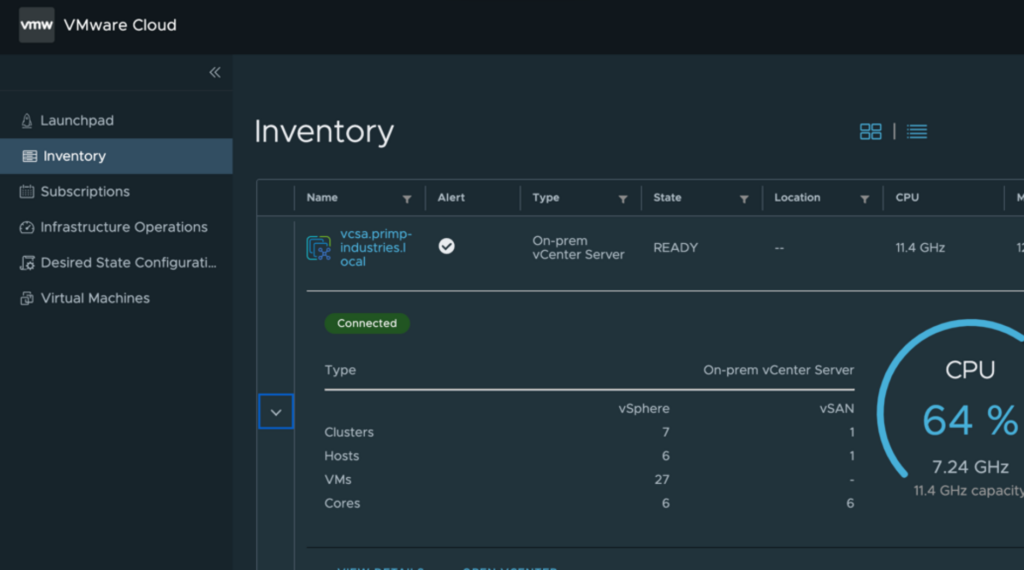Click the vCenter Server icon
This screenshot has width=1024, height=570.
click(319, 248)
